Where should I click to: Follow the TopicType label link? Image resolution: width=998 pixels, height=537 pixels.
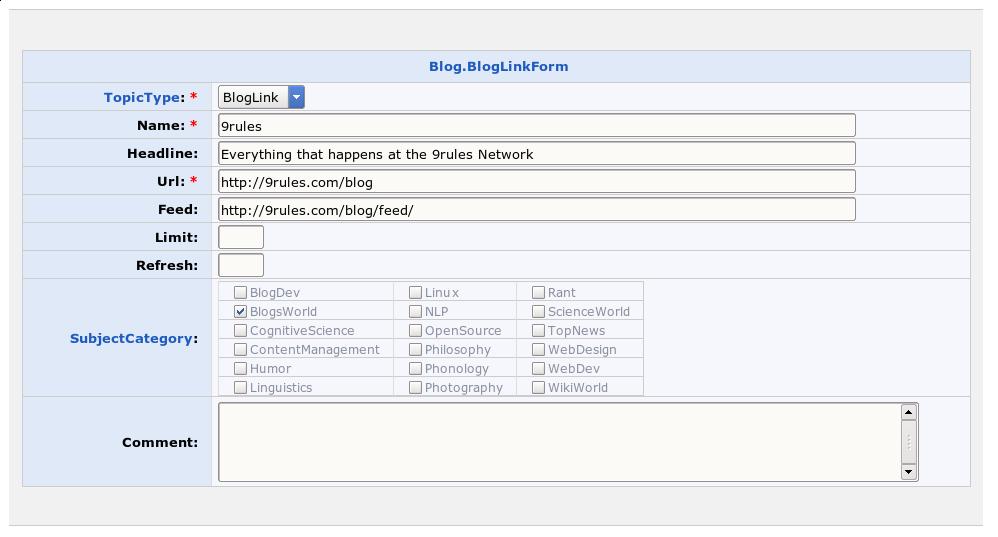pos(144,97)
